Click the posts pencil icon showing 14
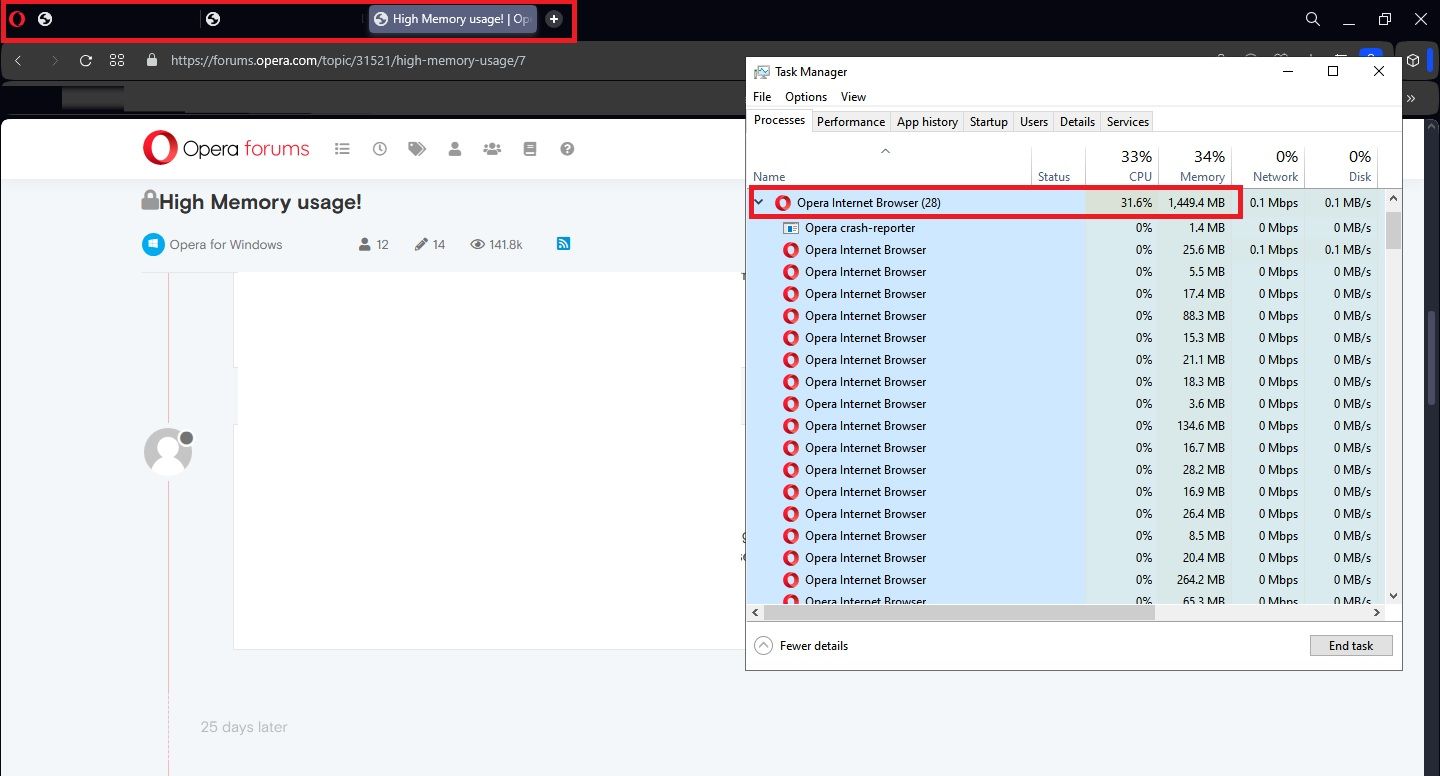1440x776 pixels. point(421,244)
